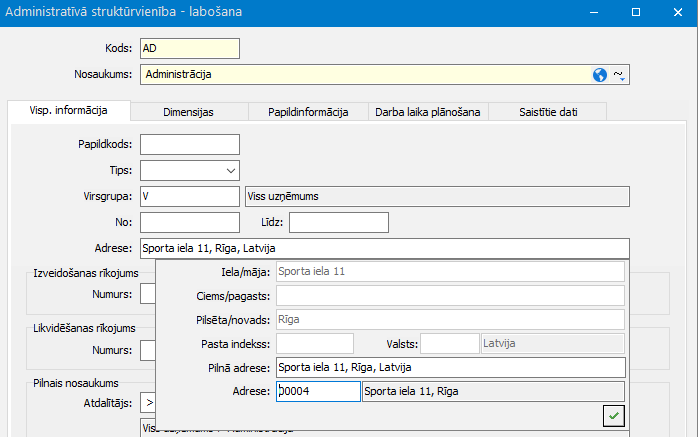Click the Kods input field
The width and height of the screenshot is (698, 437).
(190, 48)
